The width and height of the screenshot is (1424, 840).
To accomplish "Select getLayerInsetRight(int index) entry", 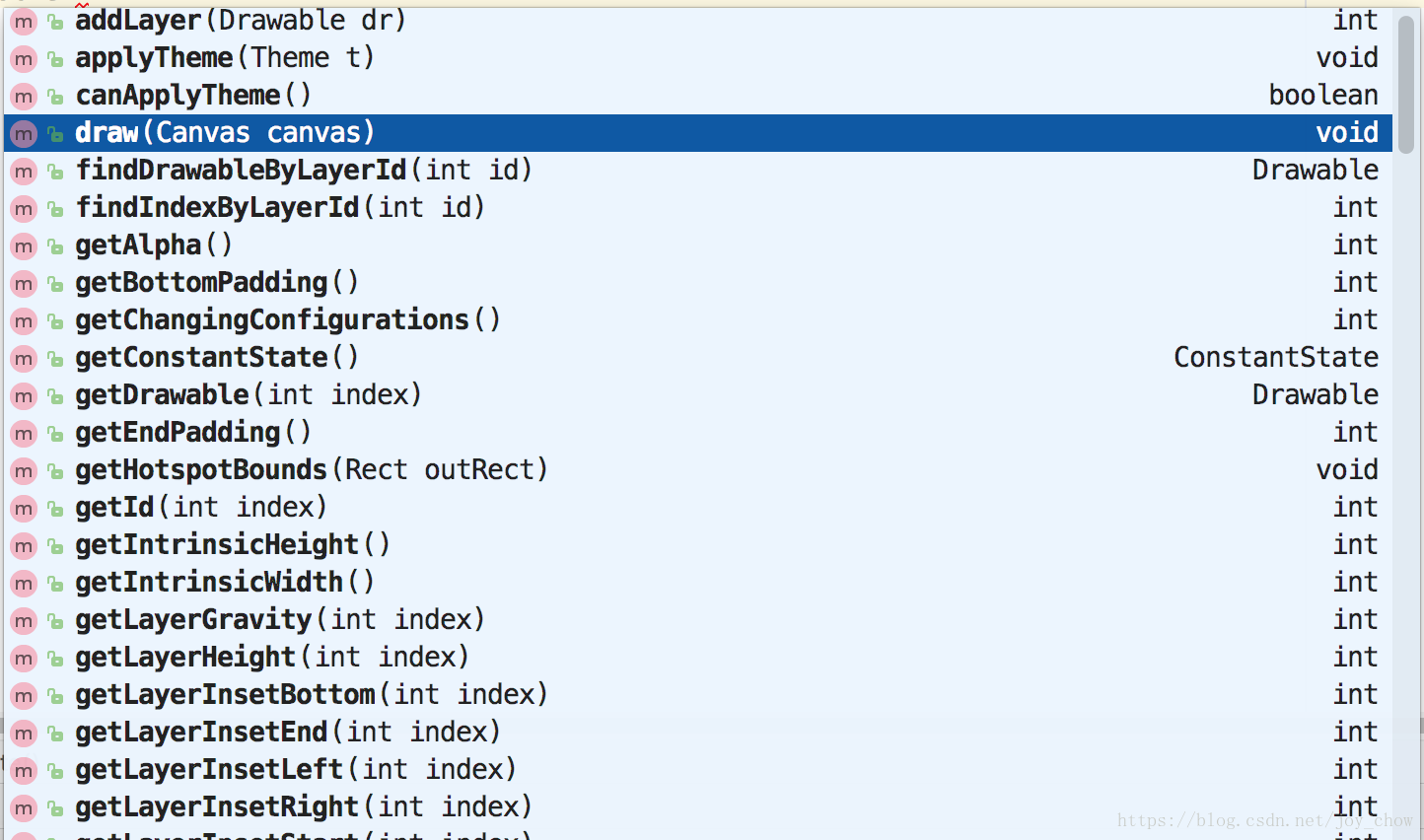I will 698,807.
